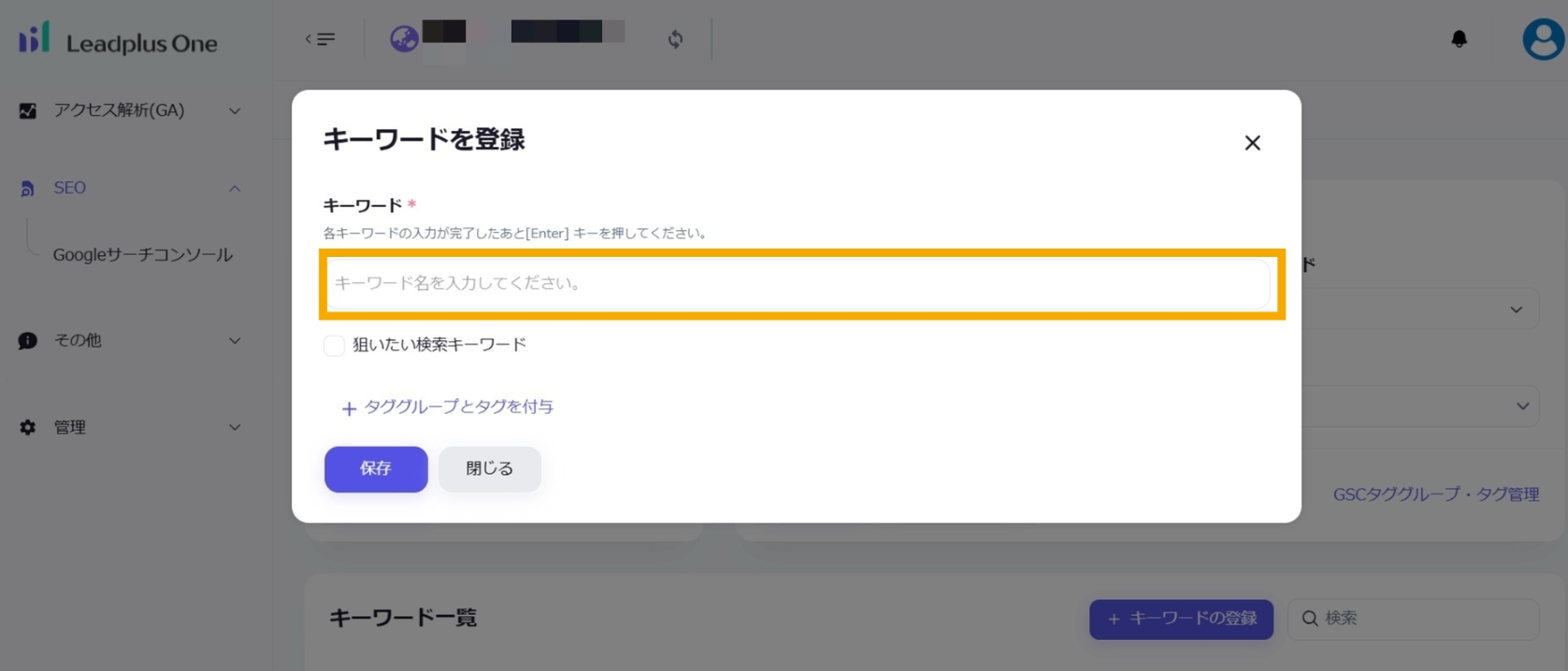Image resolution: width=1568 pixels, height=671 pixels.
Task: Click the 閉じる button
Action: point(489,469)
